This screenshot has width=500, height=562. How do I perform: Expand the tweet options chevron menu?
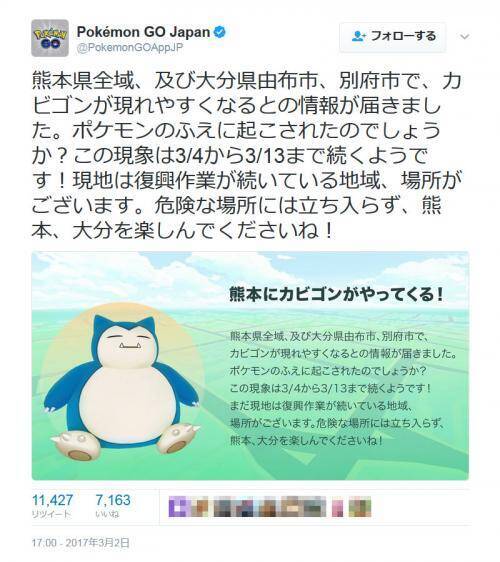click(x=465, y=37)
